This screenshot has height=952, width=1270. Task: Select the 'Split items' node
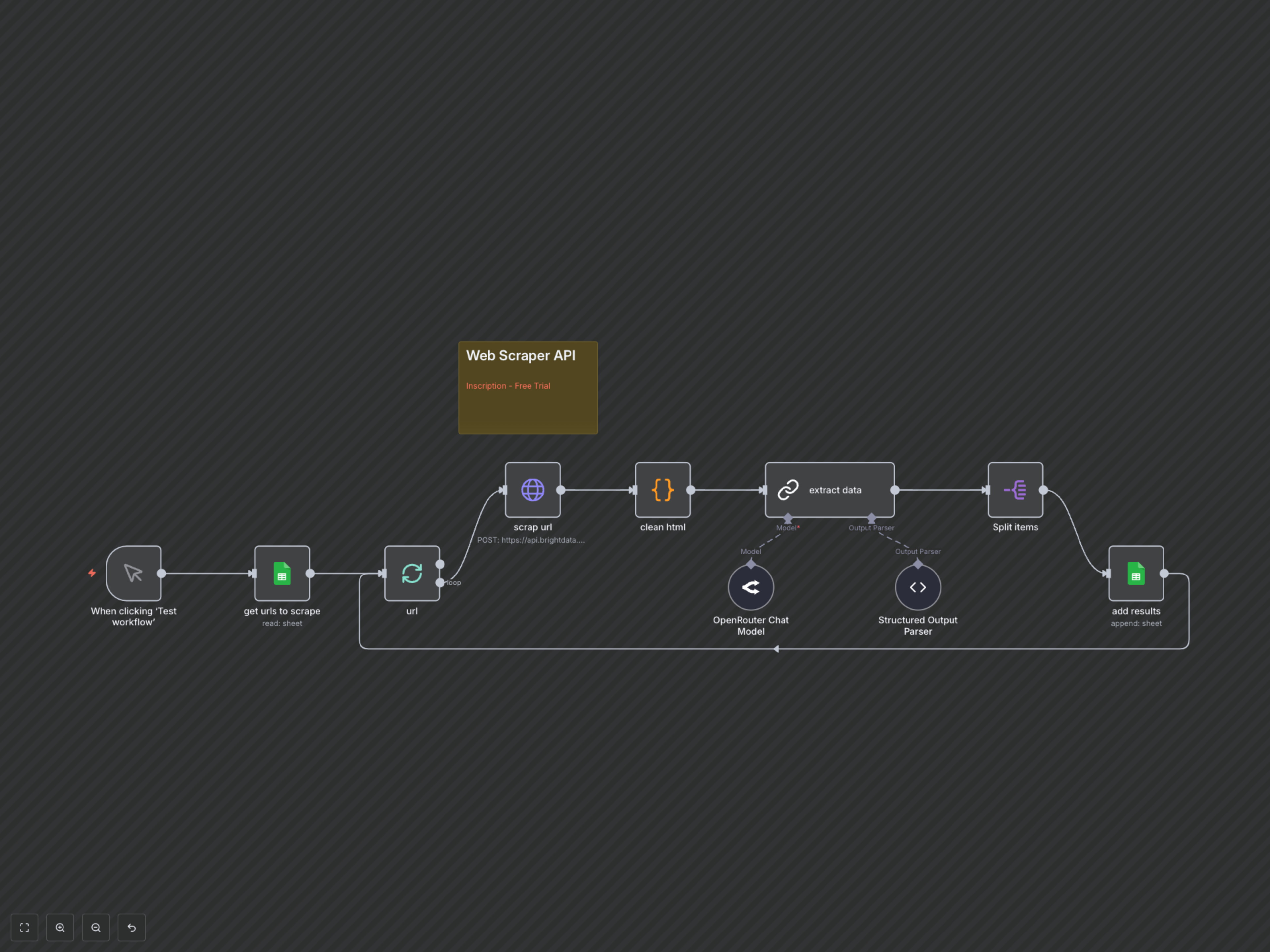click(x=1014, y=490)
